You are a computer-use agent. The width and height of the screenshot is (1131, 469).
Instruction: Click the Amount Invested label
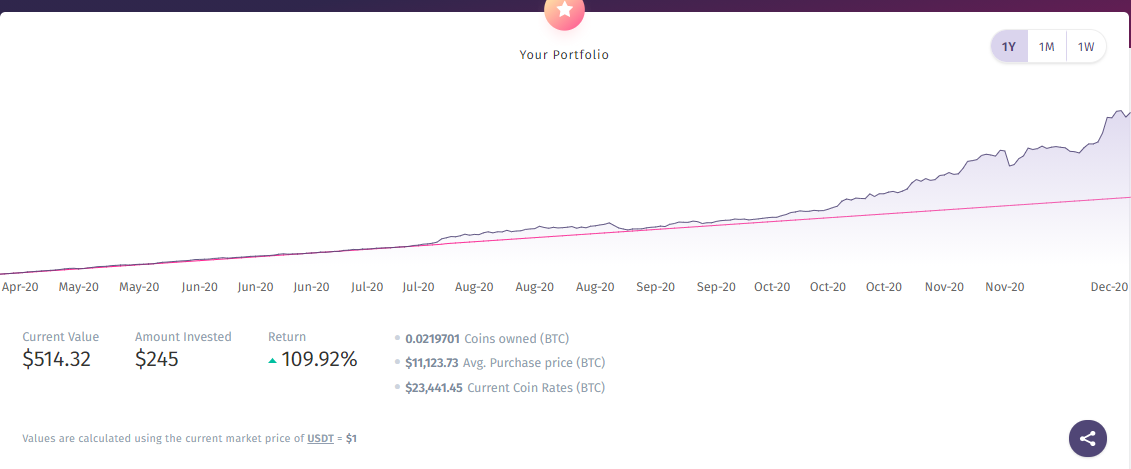[183, 337]
